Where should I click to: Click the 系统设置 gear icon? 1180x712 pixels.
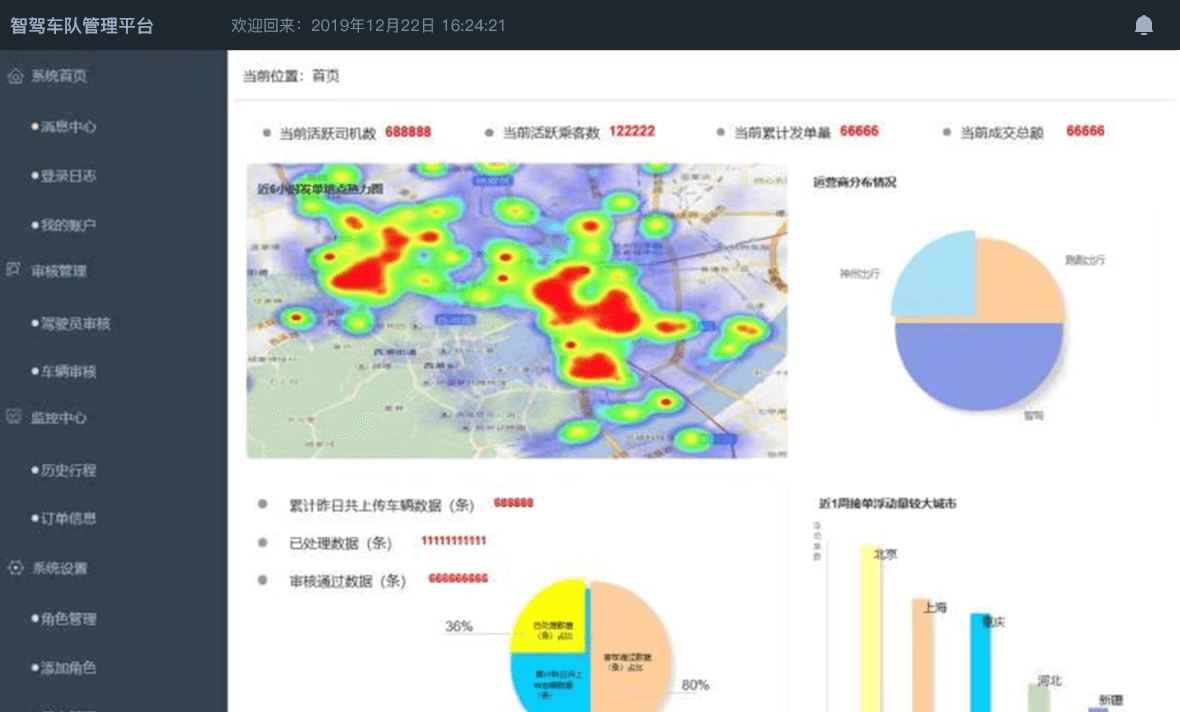(x=15, y=568)
